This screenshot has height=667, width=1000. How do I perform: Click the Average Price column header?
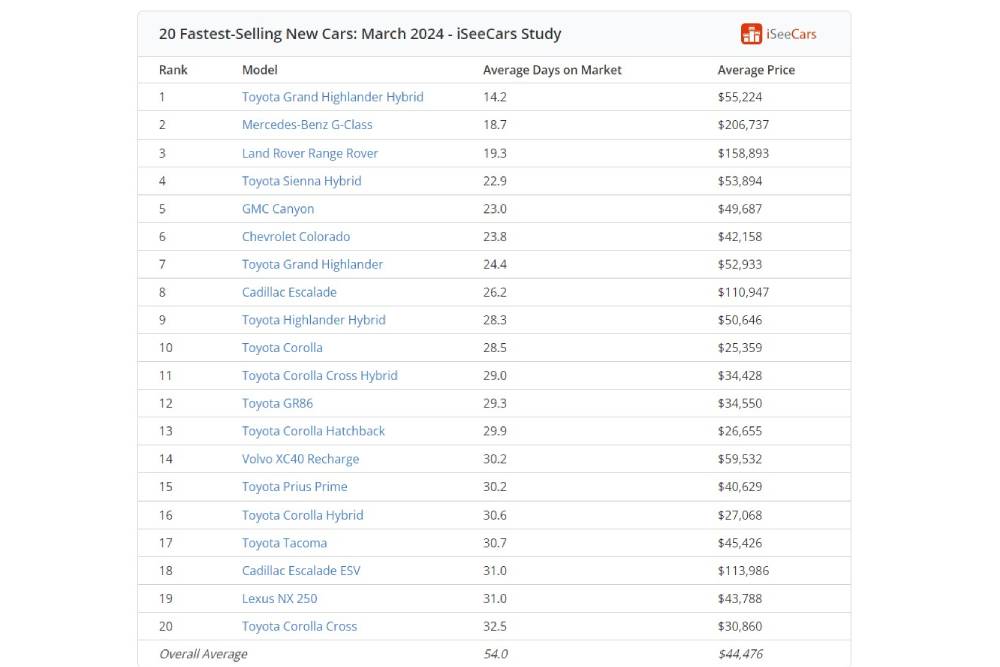pos(756,70)
